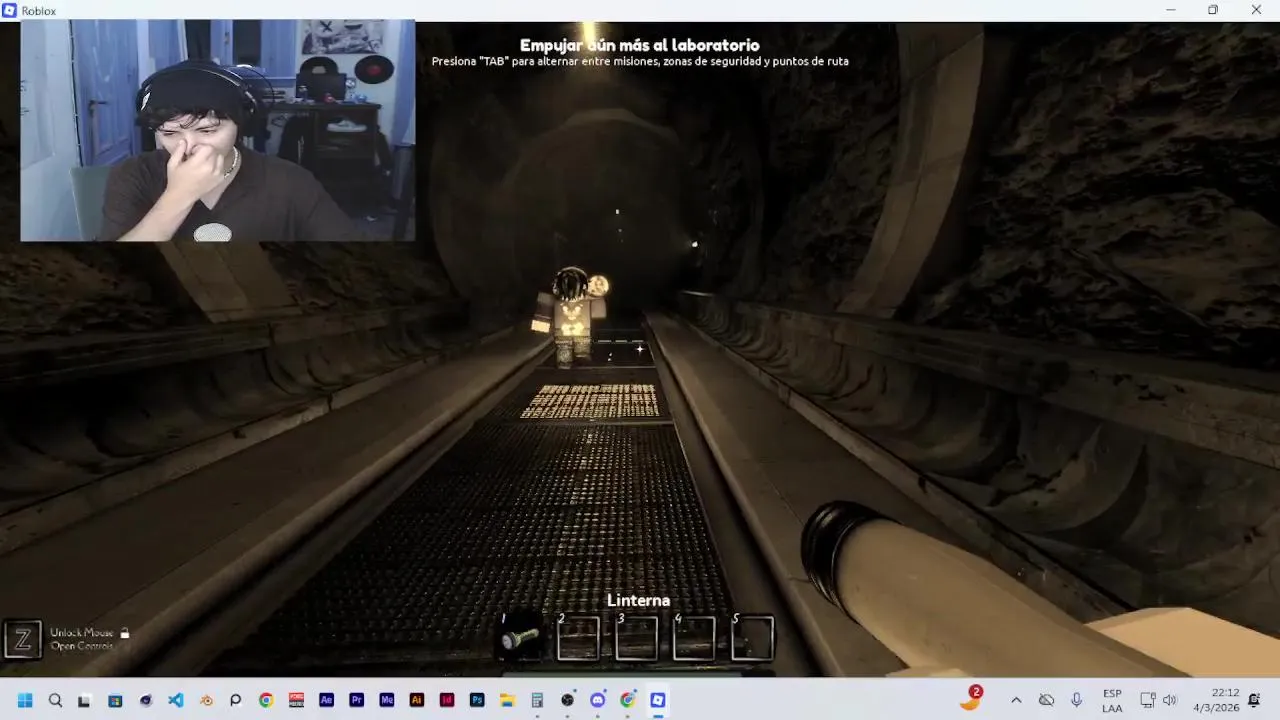The image size is (1280, 720).
Task: Open Visual Studio Code from taskbar
Action: [176, 700]
